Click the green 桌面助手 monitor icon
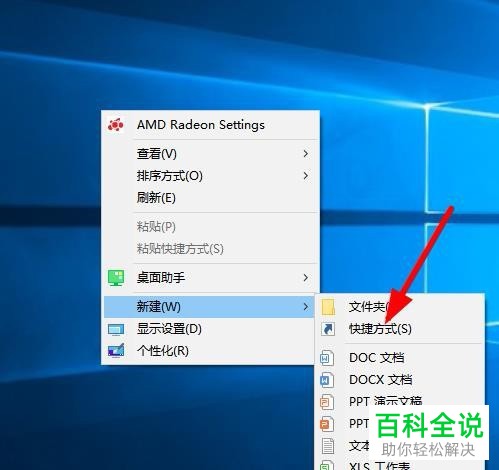 click(x=116, y=278)
